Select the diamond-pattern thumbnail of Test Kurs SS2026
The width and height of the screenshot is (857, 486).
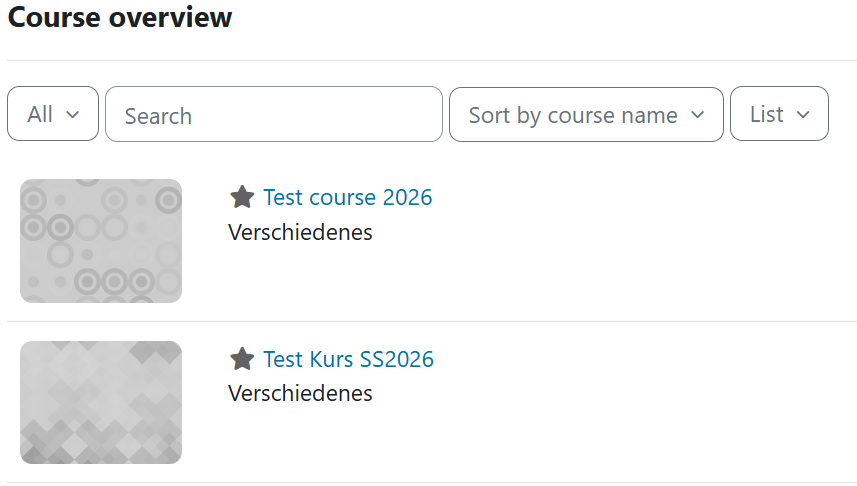coord(101,402)
